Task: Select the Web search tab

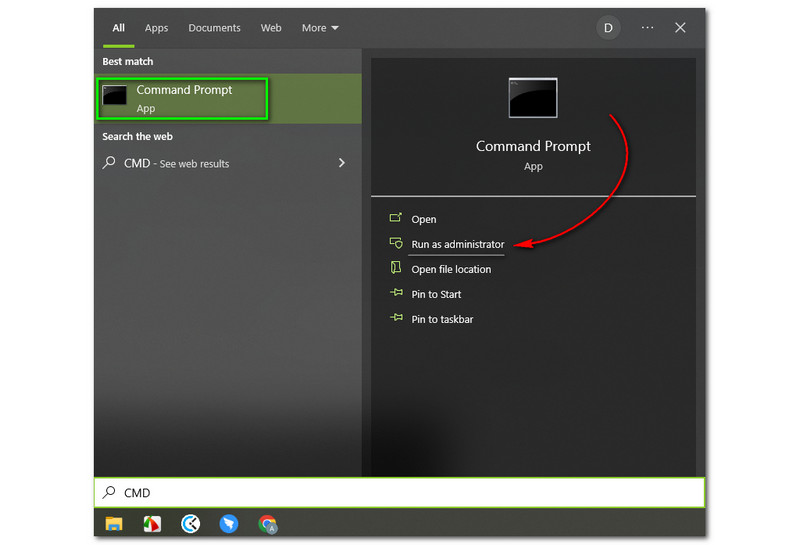Action: (x=271, y=28)
